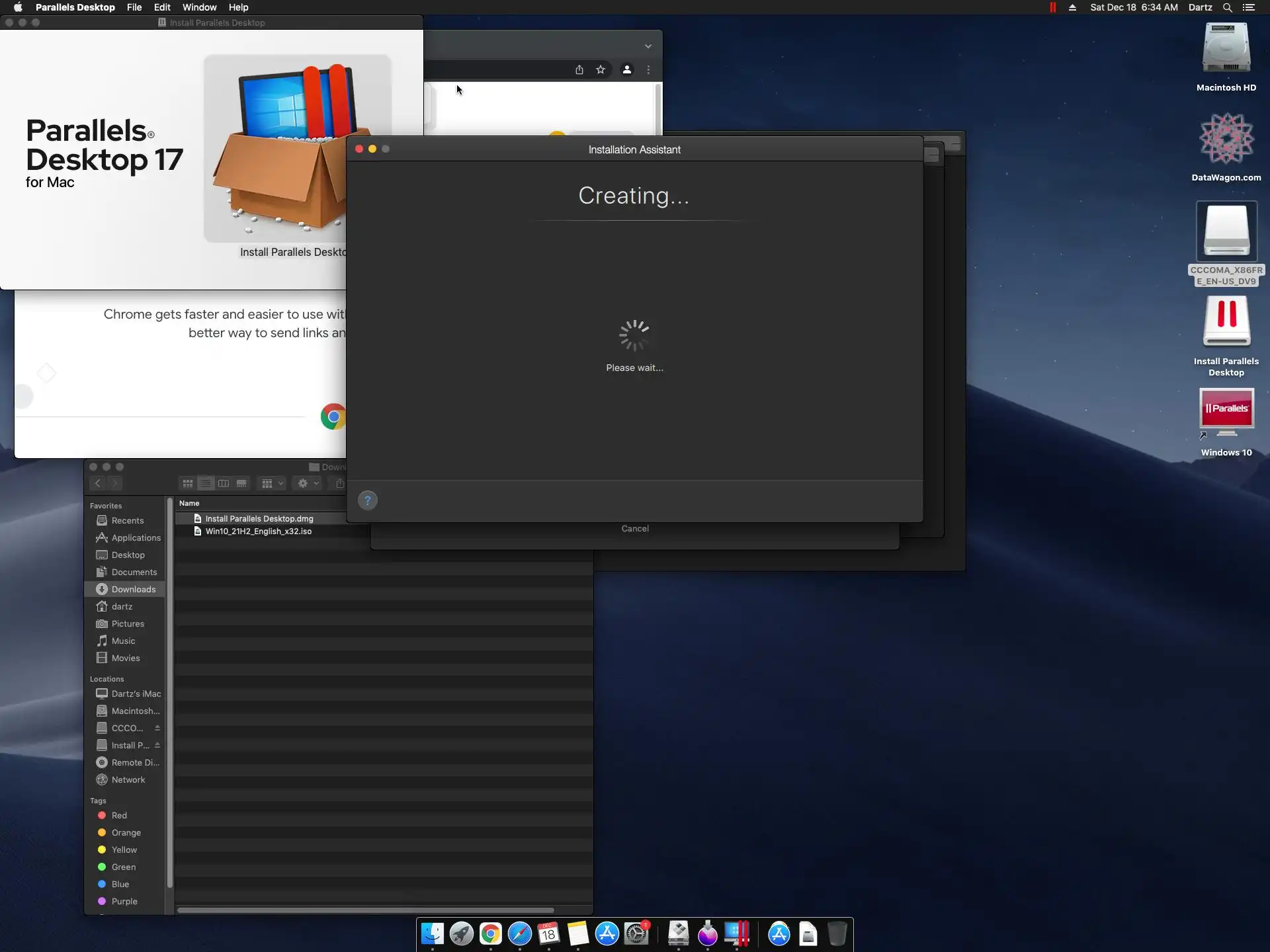Switch Finder to icon view
This screenshot has width=1270, height=952.
coord(188,483)
